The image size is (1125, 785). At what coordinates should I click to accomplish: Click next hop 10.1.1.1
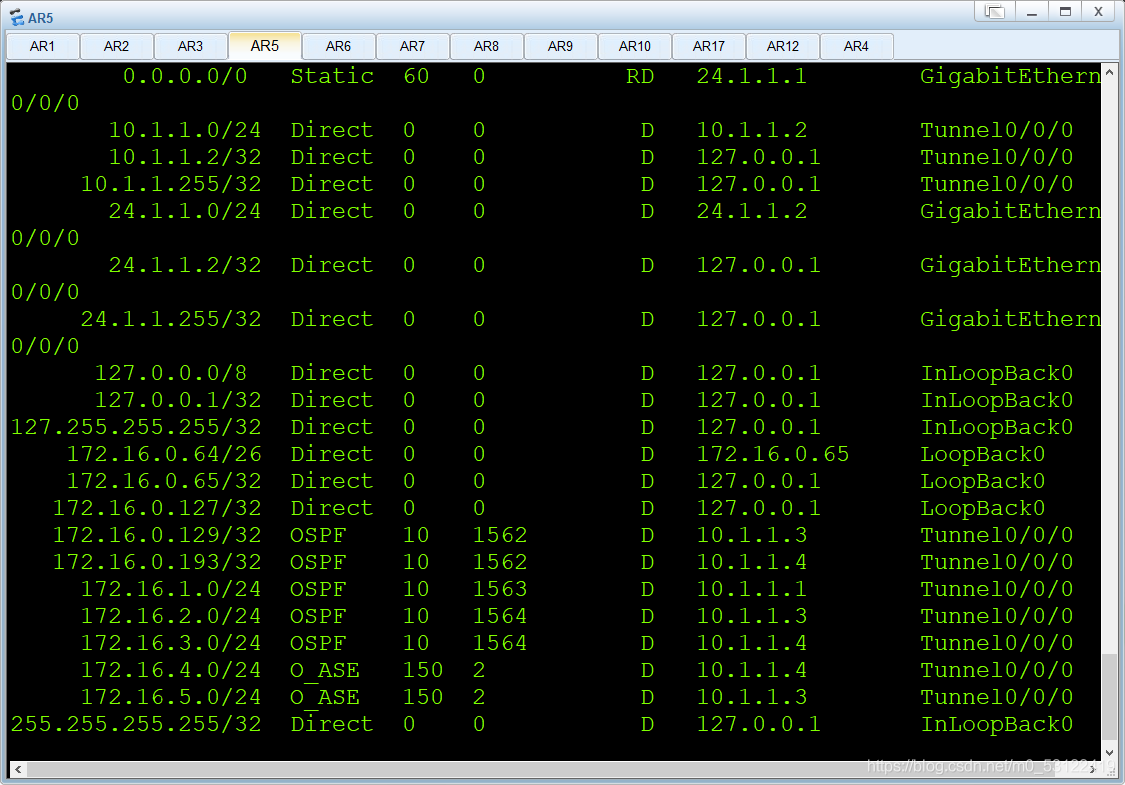(751, 589)
